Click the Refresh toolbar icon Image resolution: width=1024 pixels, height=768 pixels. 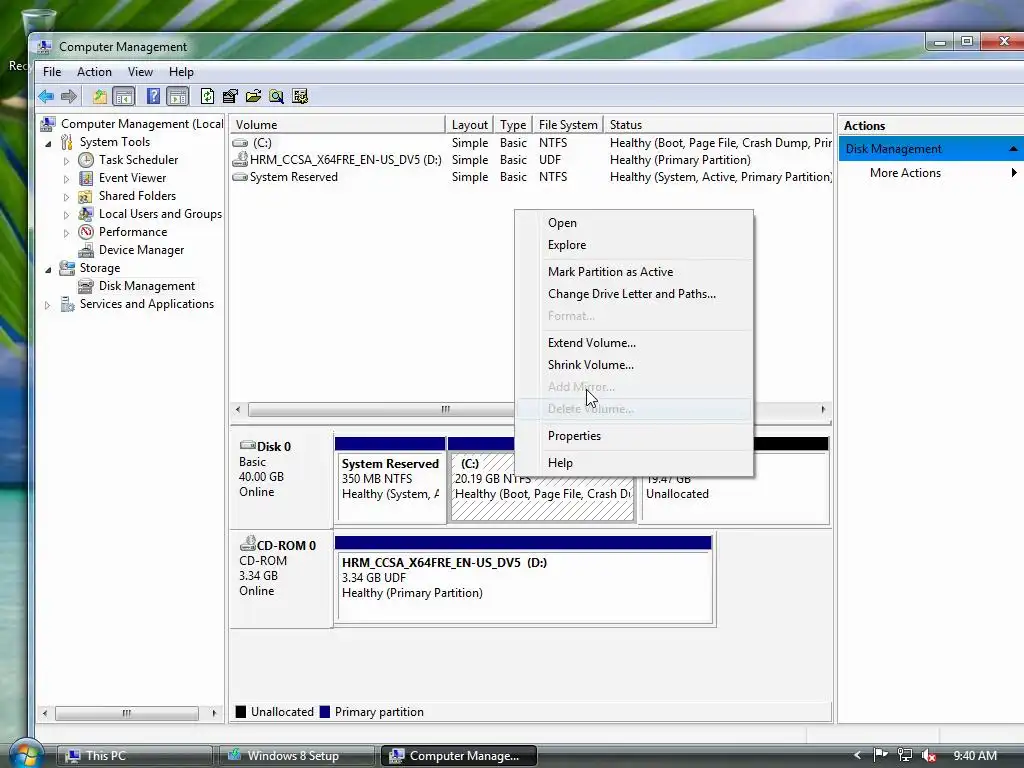pyautogui.click(x=207, y=97)
